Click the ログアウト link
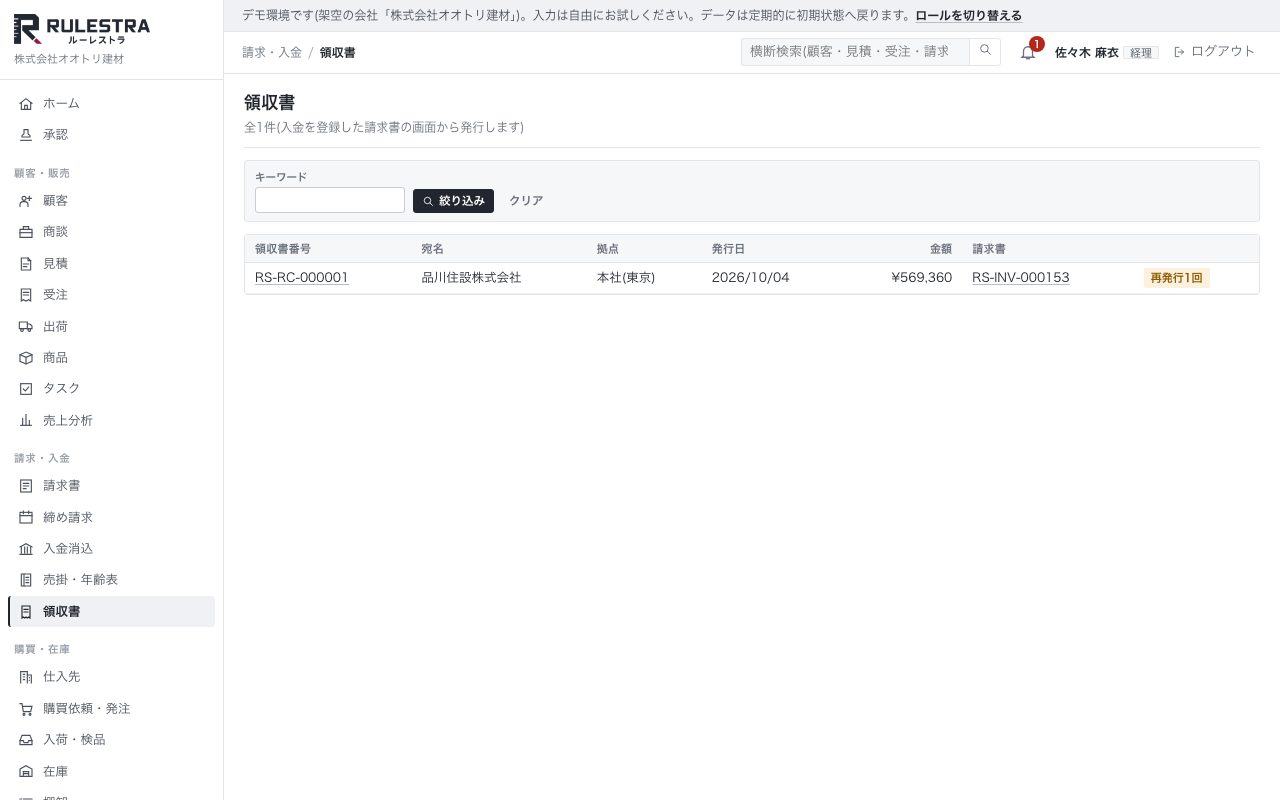This screenshot has width=1280, height=800. pyautogui.click(x=1214, y=52)
